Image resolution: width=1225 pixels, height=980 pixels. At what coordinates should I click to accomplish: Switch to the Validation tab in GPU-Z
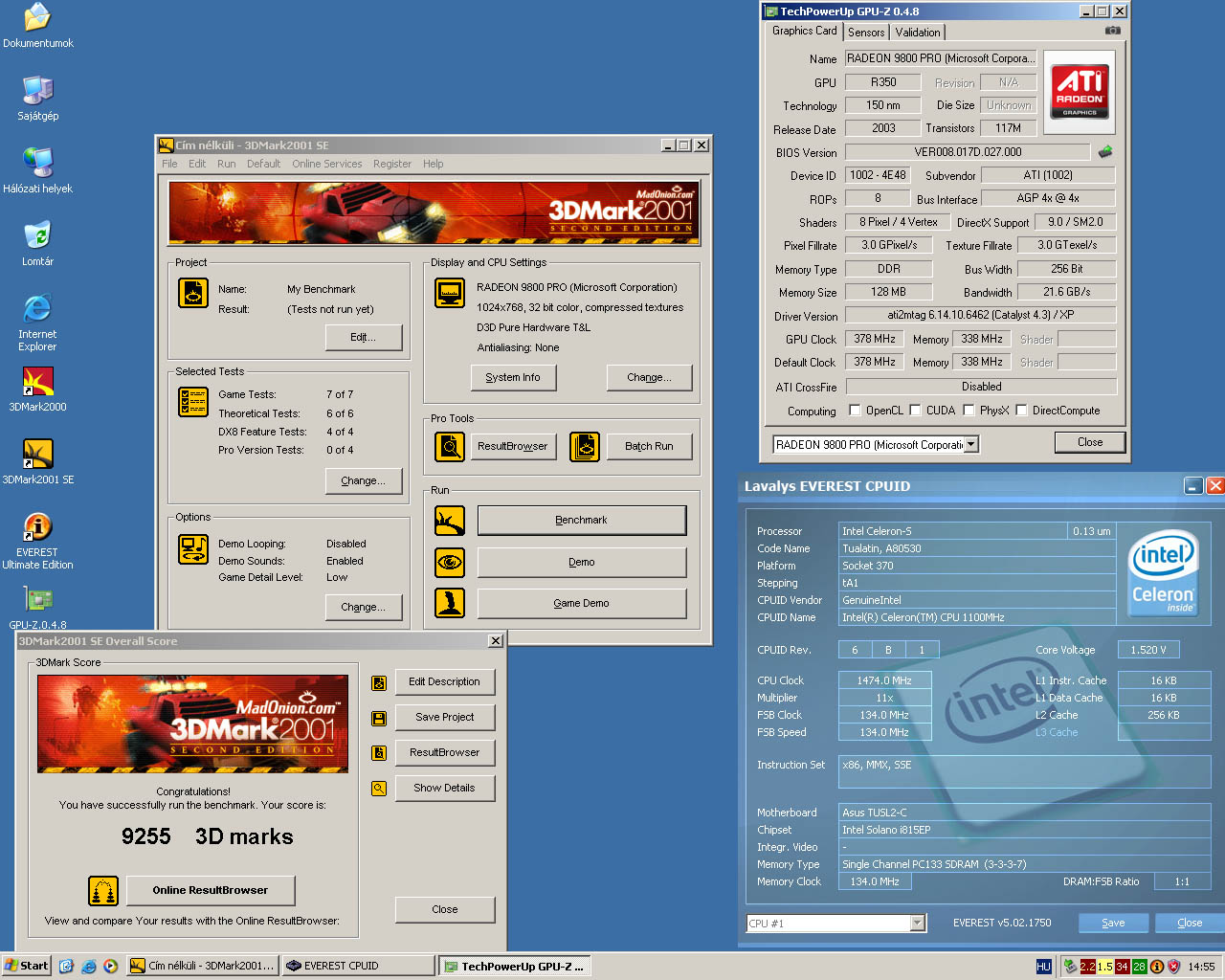click(x=918, y=33)
